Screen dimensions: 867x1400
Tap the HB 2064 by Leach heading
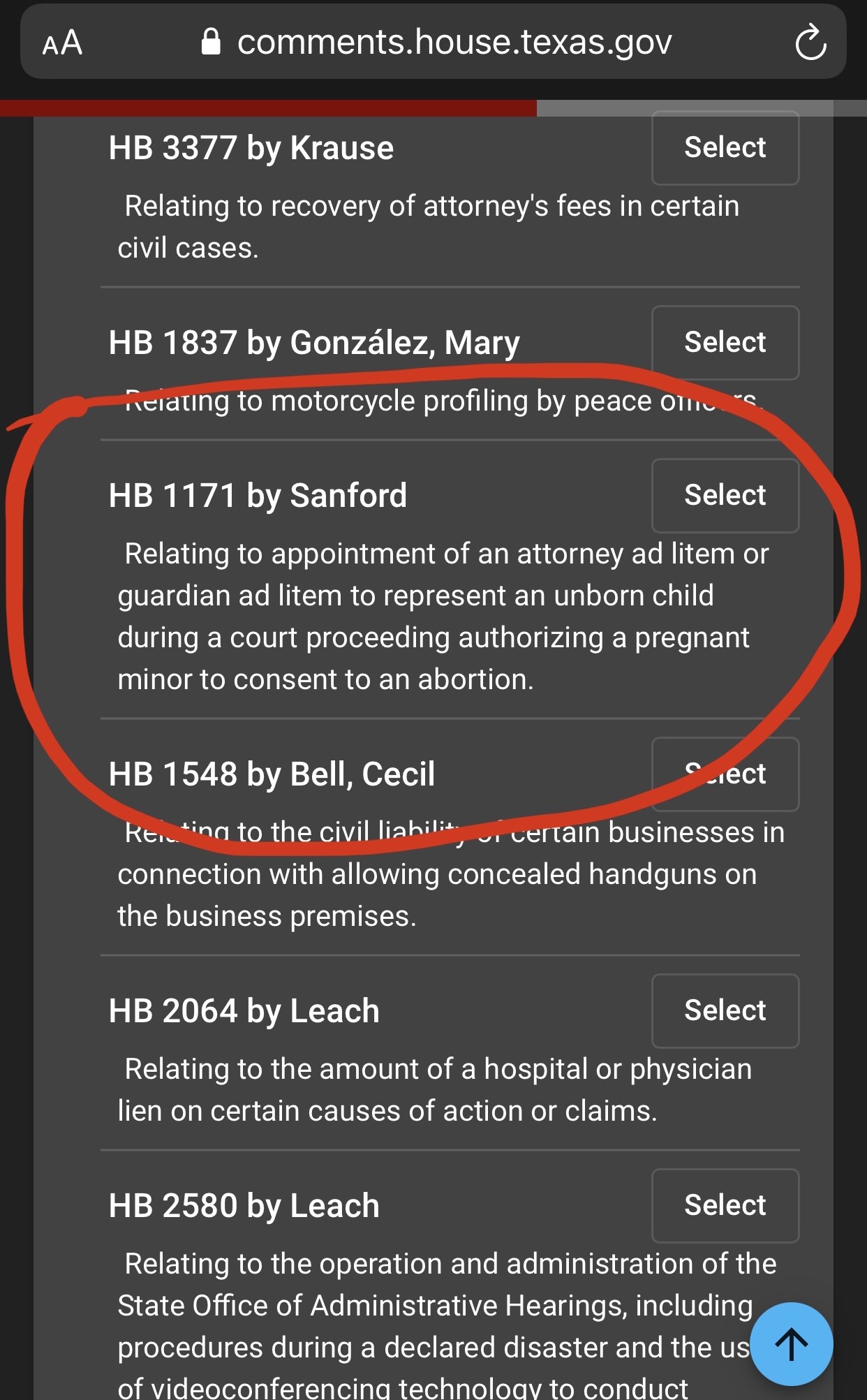pyautogui.click(x=244, y=1011)
